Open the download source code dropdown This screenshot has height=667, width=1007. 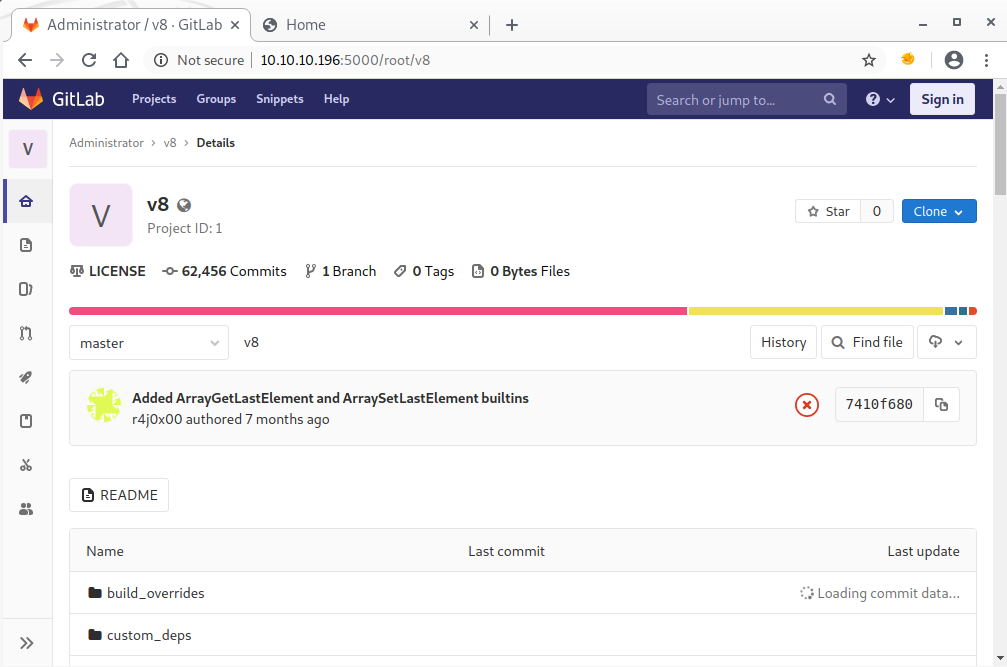[947, 342]
